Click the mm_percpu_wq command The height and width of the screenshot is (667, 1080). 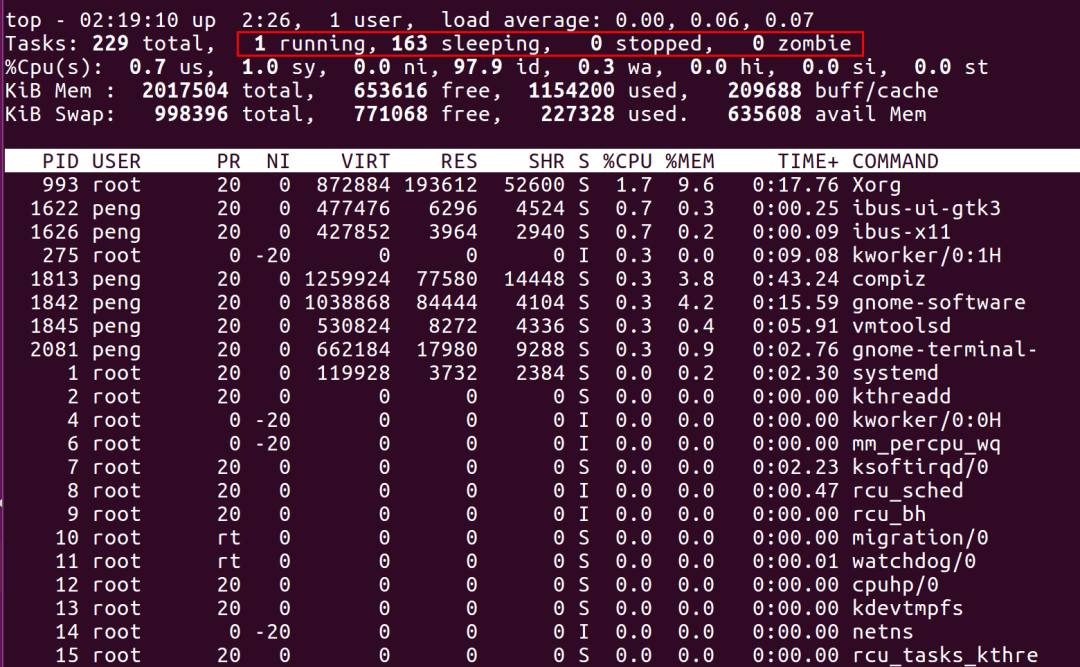(x=926, y=443)
